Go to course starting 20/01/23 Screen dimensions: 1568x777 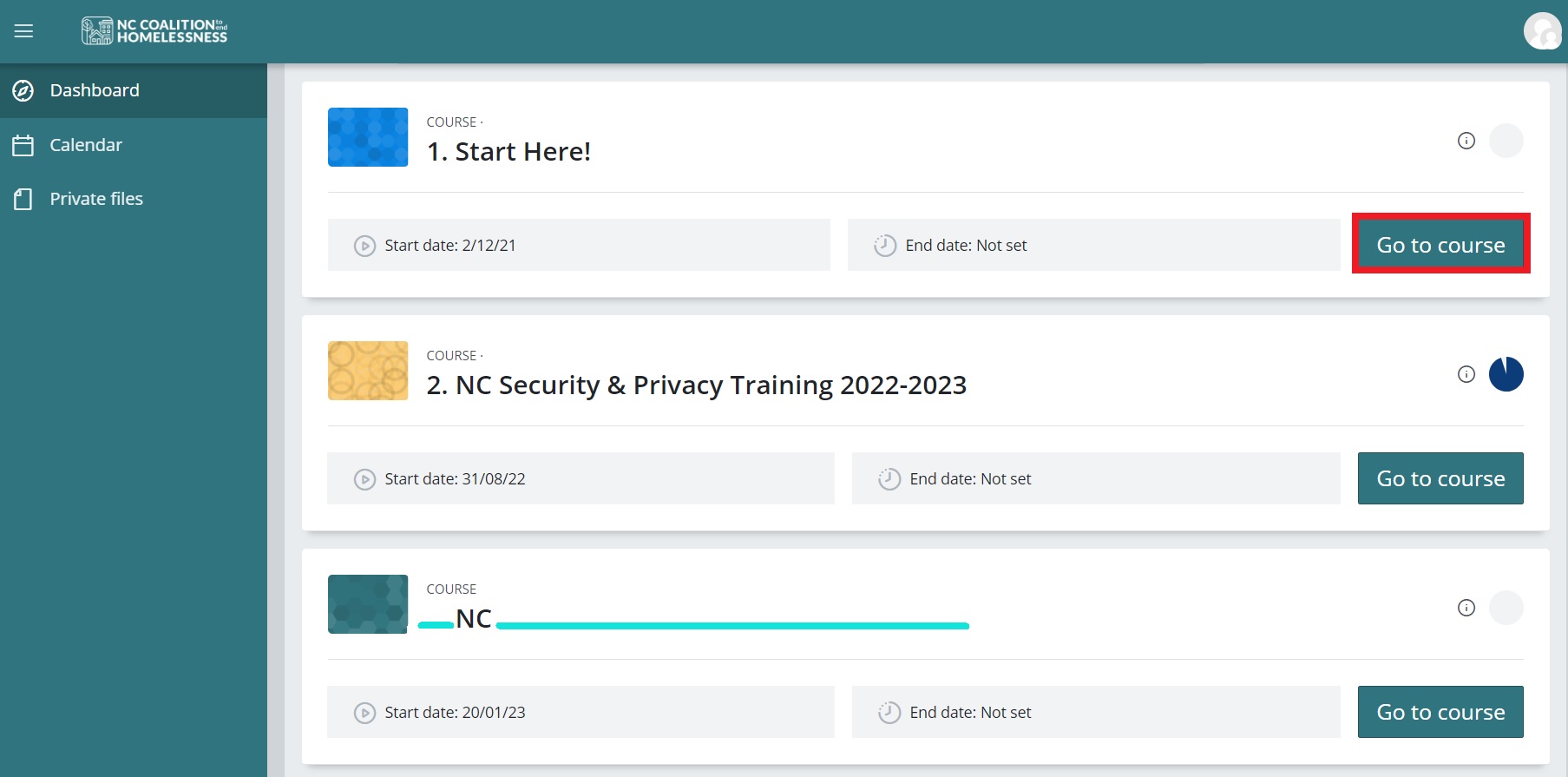[1440, 712]
